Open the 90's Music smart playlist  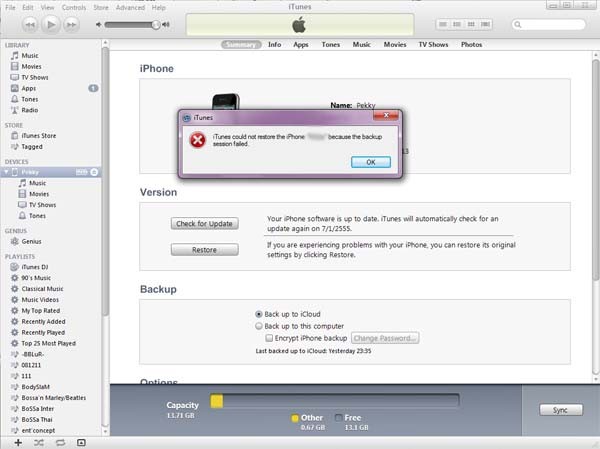tap(36, 278)
